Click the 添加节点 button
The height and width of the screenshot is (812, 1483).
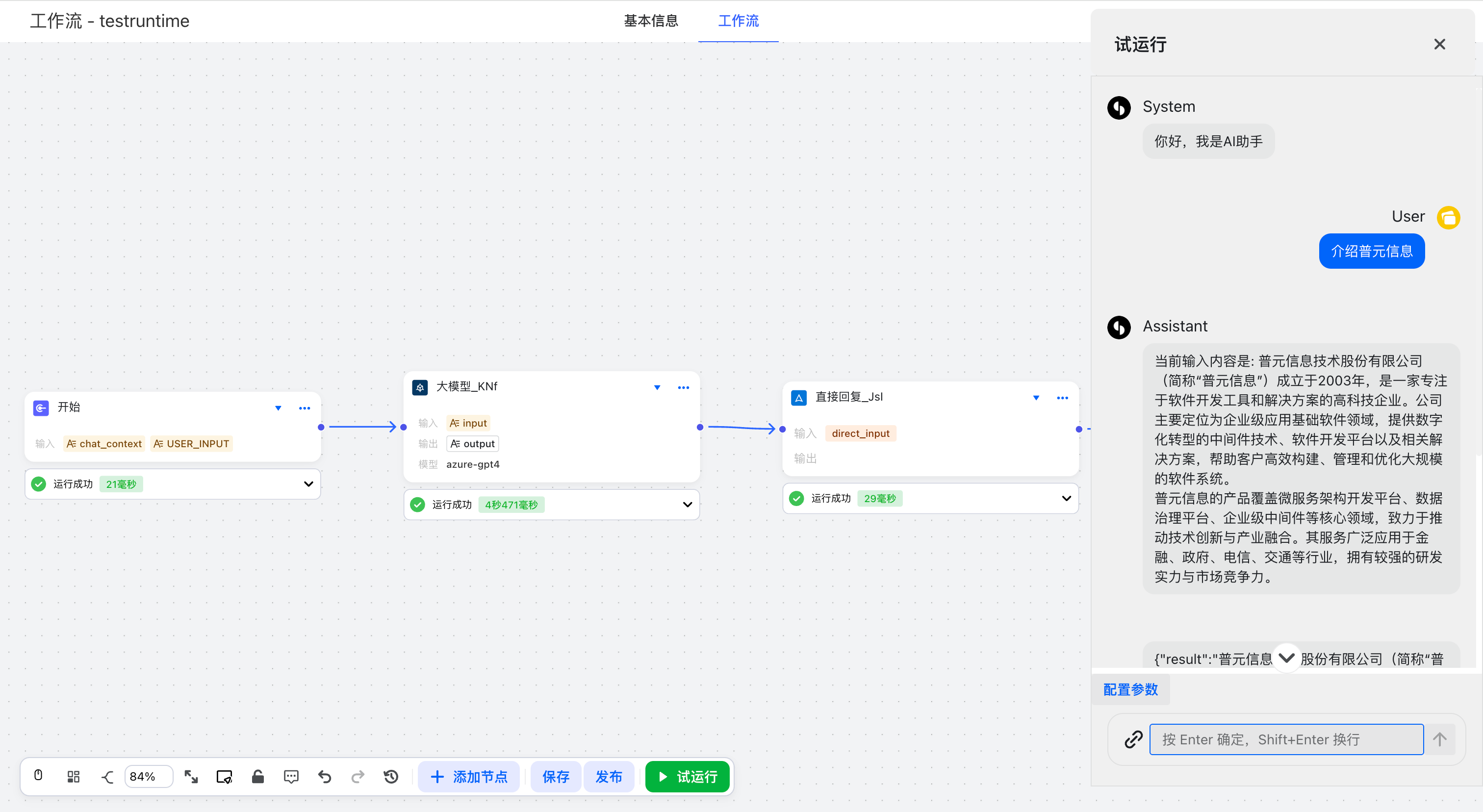coord(469,776)
